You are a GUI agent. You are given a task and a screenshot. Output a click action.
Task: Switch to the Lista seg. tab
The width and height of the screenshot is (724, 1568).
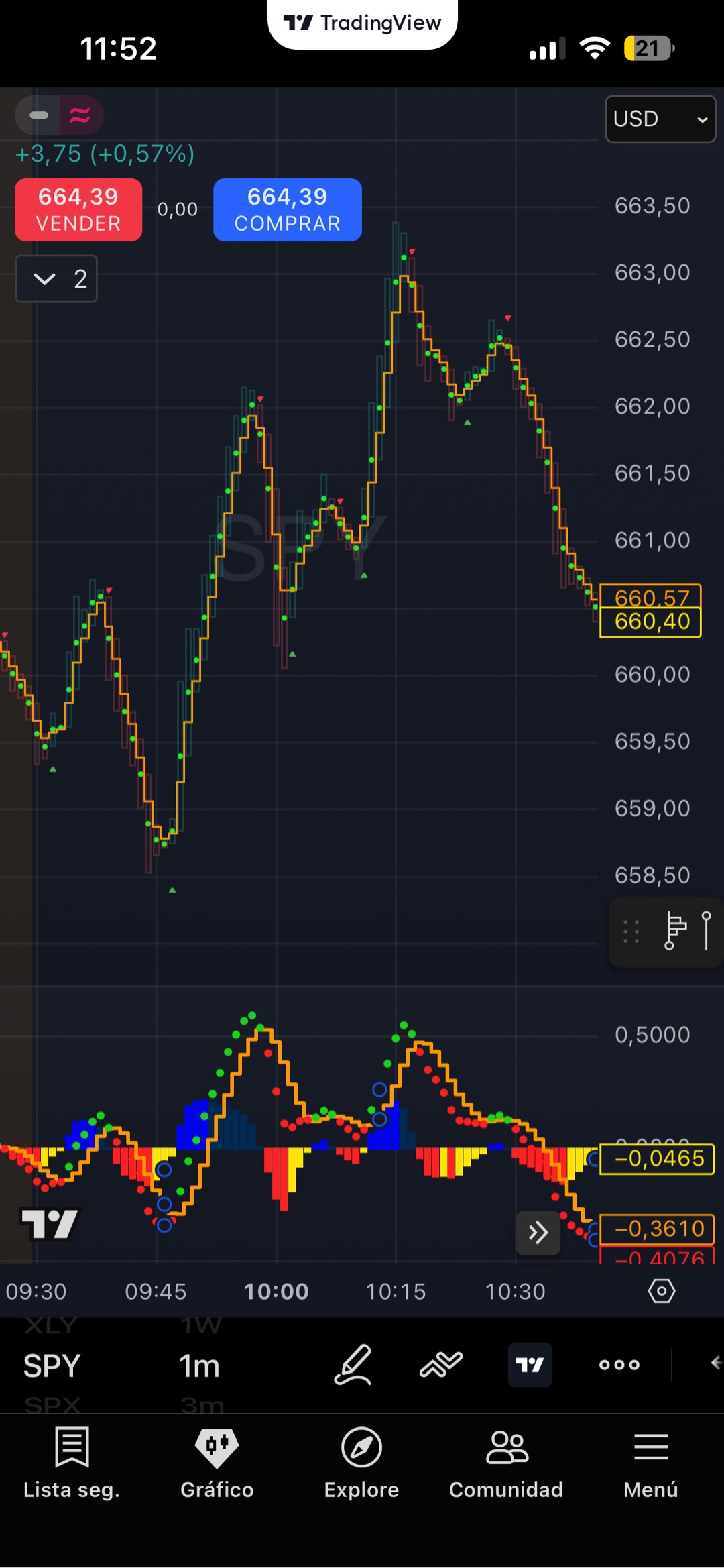coord(72,1462)
